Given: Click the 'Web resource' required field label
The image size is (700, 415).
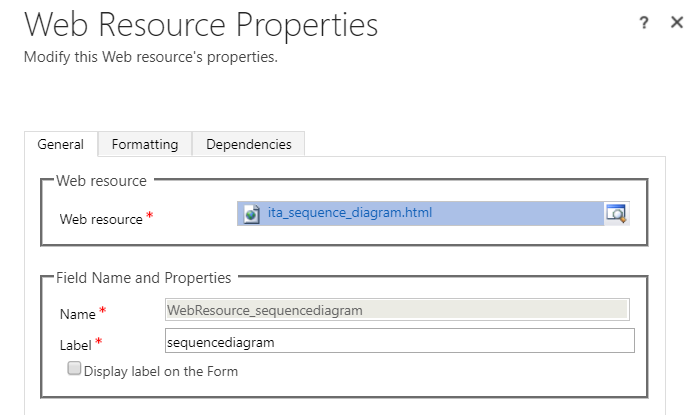Looking at the screenshot, I should pos(101,219).
